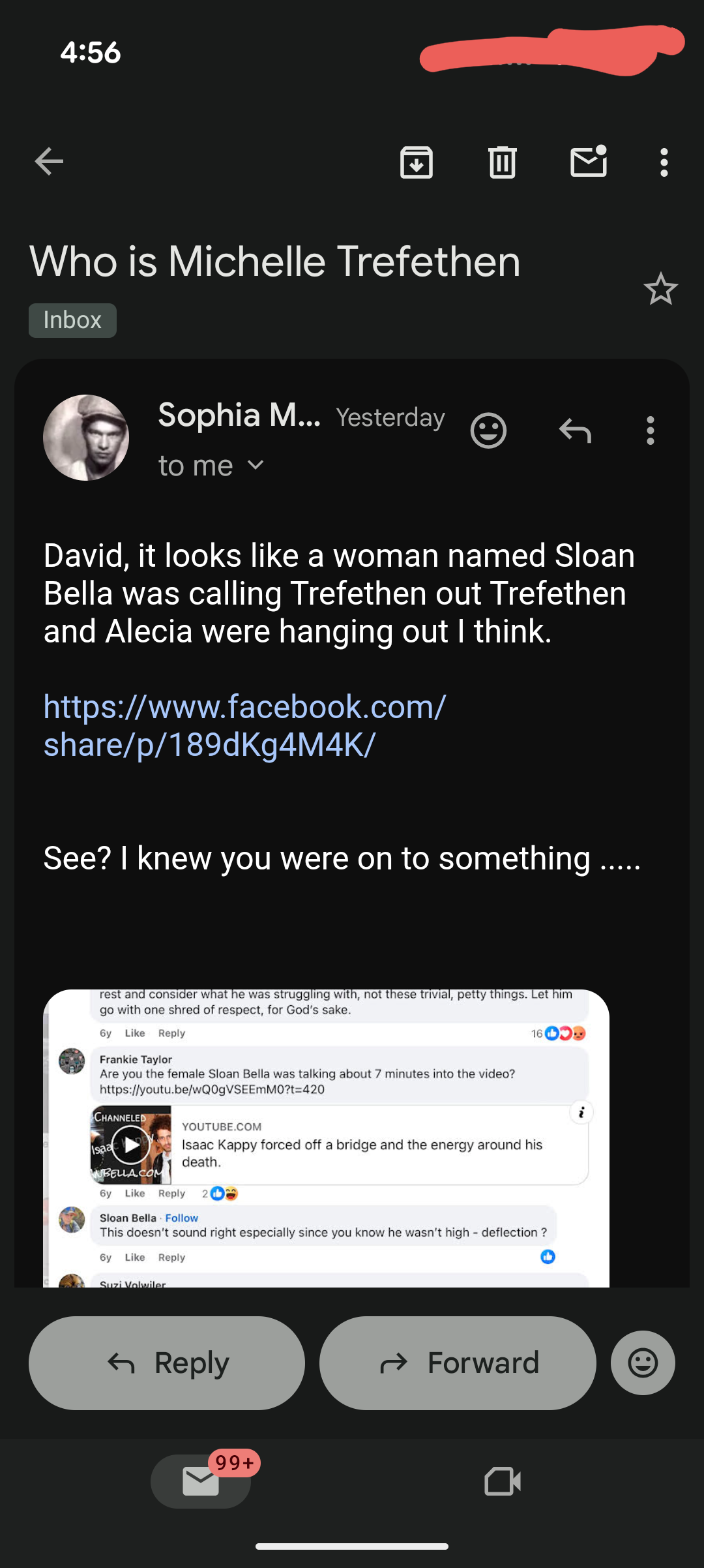Screen dimensions: 704x1568
Task: Star the Michelle Trefethen email
Action: [660, 289]
